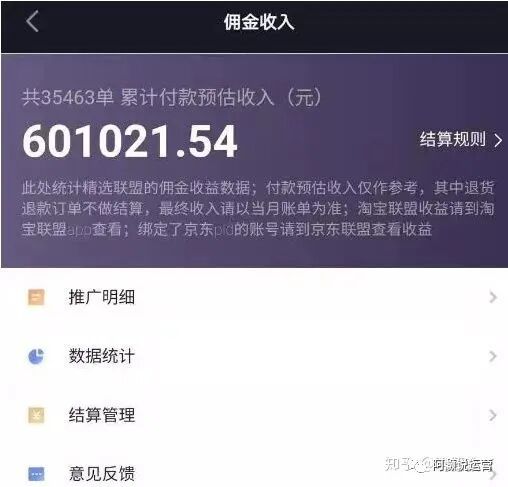Click the blue pie chart 数据统计 icon
This screenshot has height=487, width=508.
tap(36, 356)
